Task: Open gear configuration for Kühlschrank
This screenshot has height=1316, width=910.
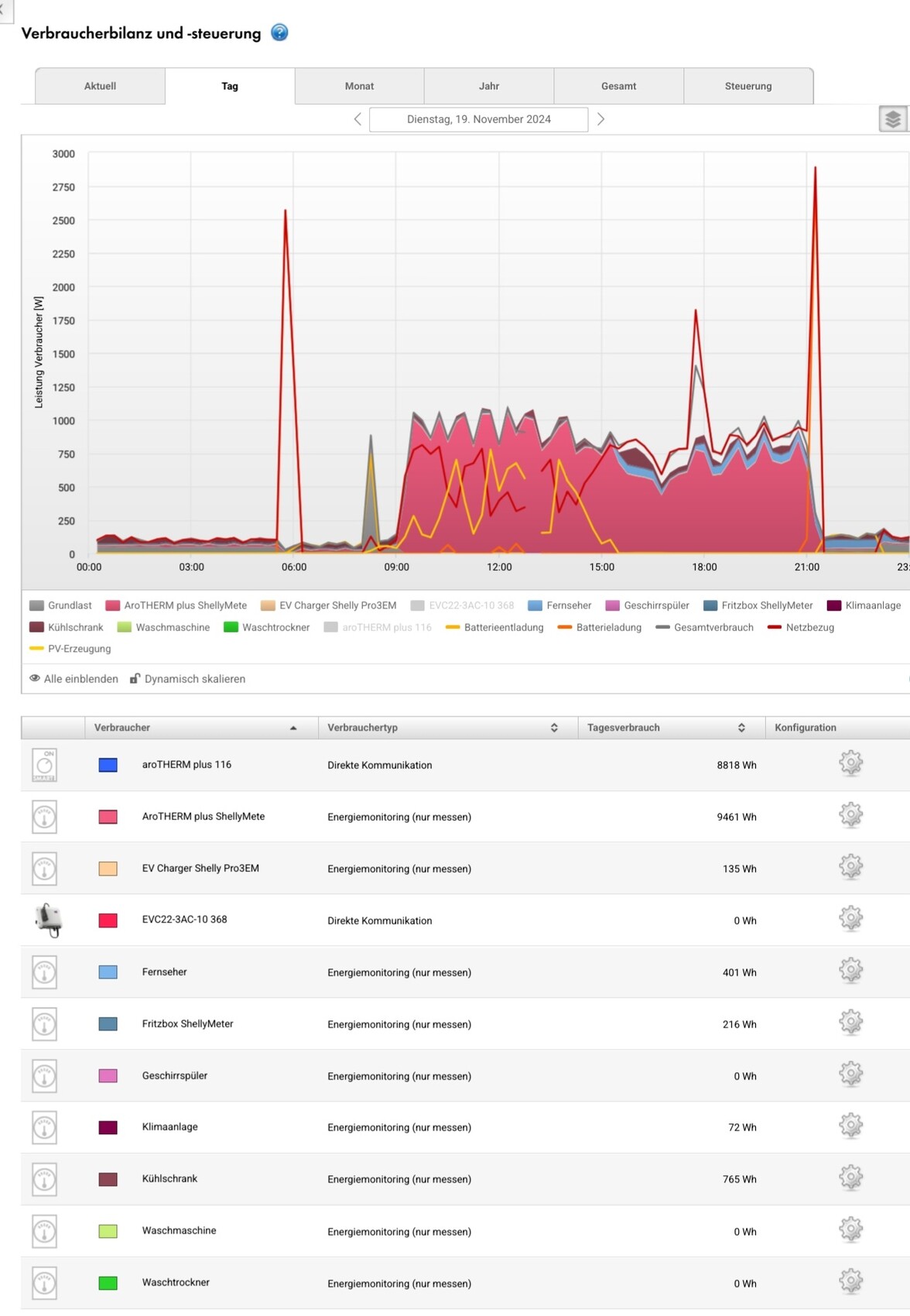Action: click(x=850, y=1178)
